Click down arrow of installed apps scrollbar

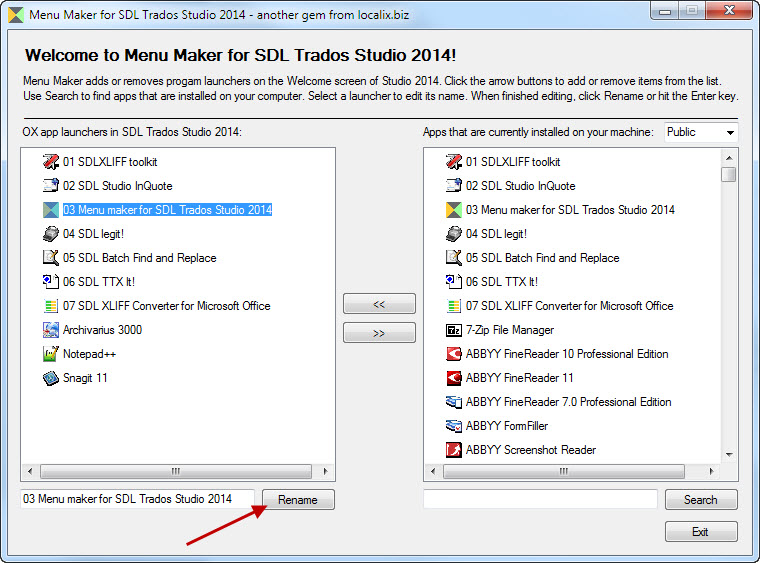coord(729,455)
